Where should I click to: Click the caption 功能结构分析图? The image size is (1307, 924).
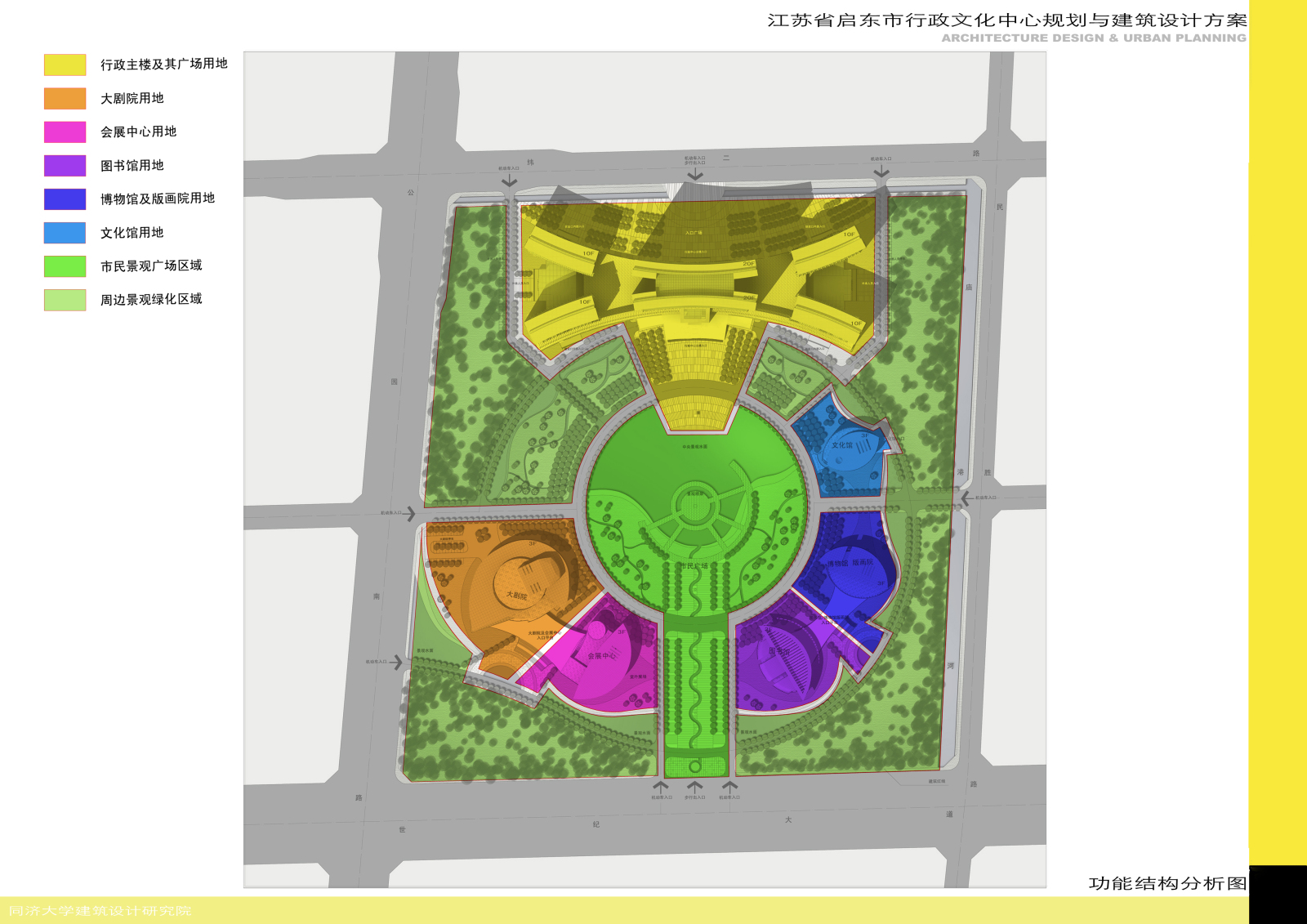click(1168, 883)
